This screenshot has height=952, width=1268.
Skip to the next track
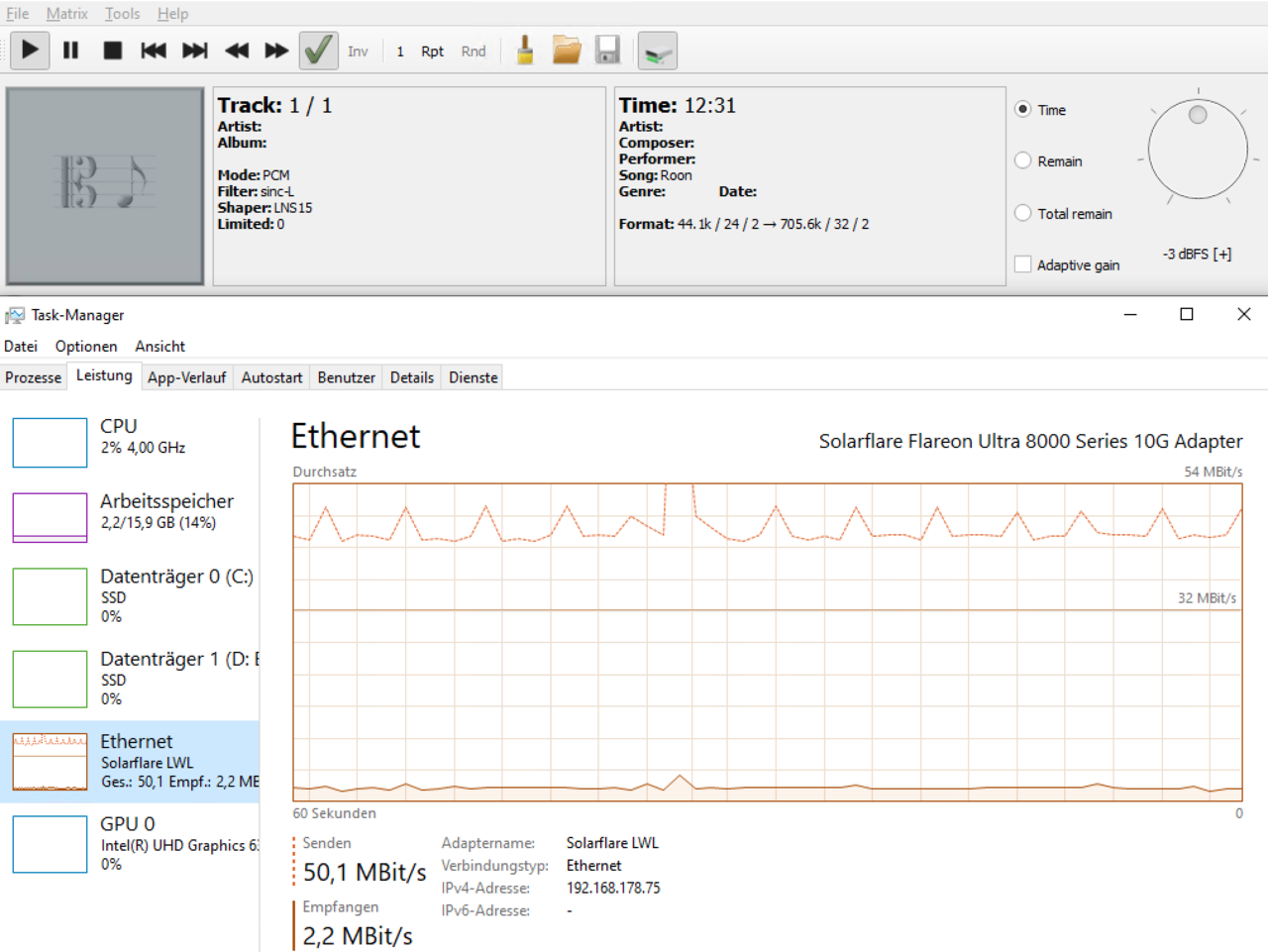[x=195, y=51]
